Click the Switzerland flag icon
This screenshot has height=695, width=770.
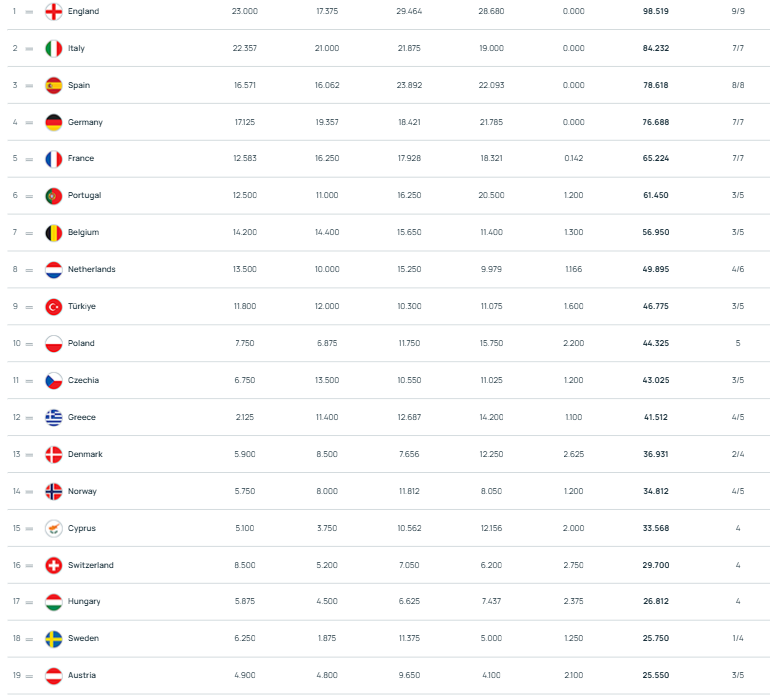[x=54, y=565]
